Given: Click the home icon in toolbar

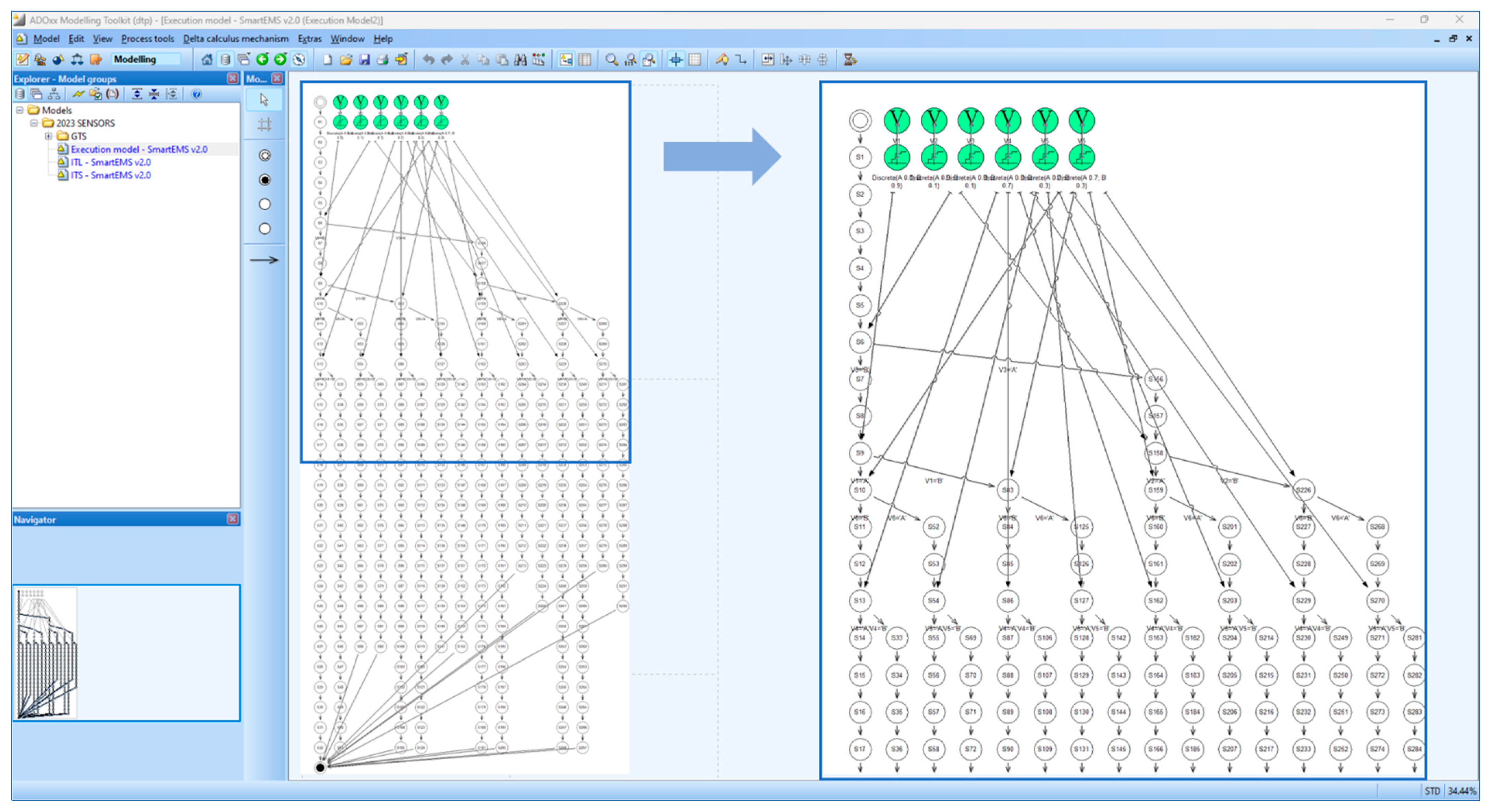Looking at the screenshot, I should (x=207, y=60).
